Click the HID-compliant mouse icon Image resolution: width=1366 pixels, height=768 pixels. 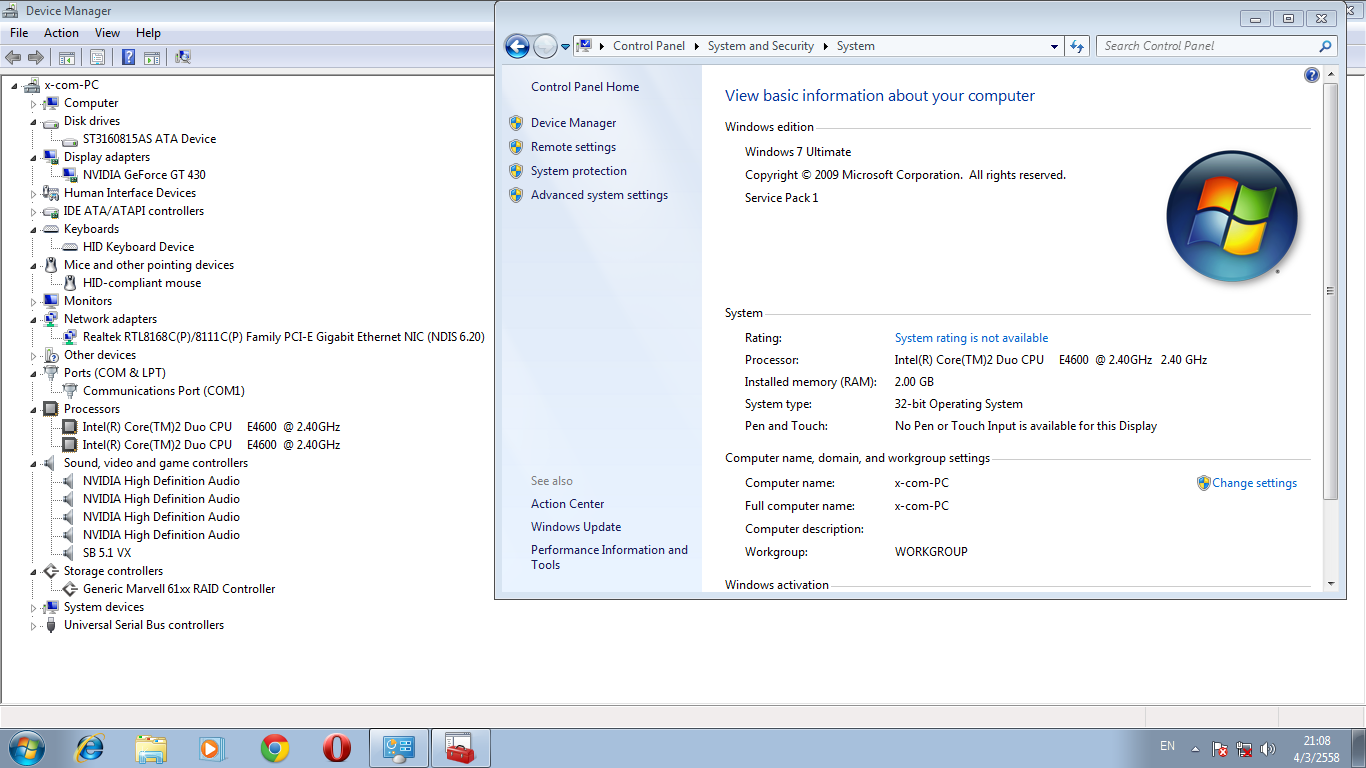pyautogui.click(x=70, y=283)
